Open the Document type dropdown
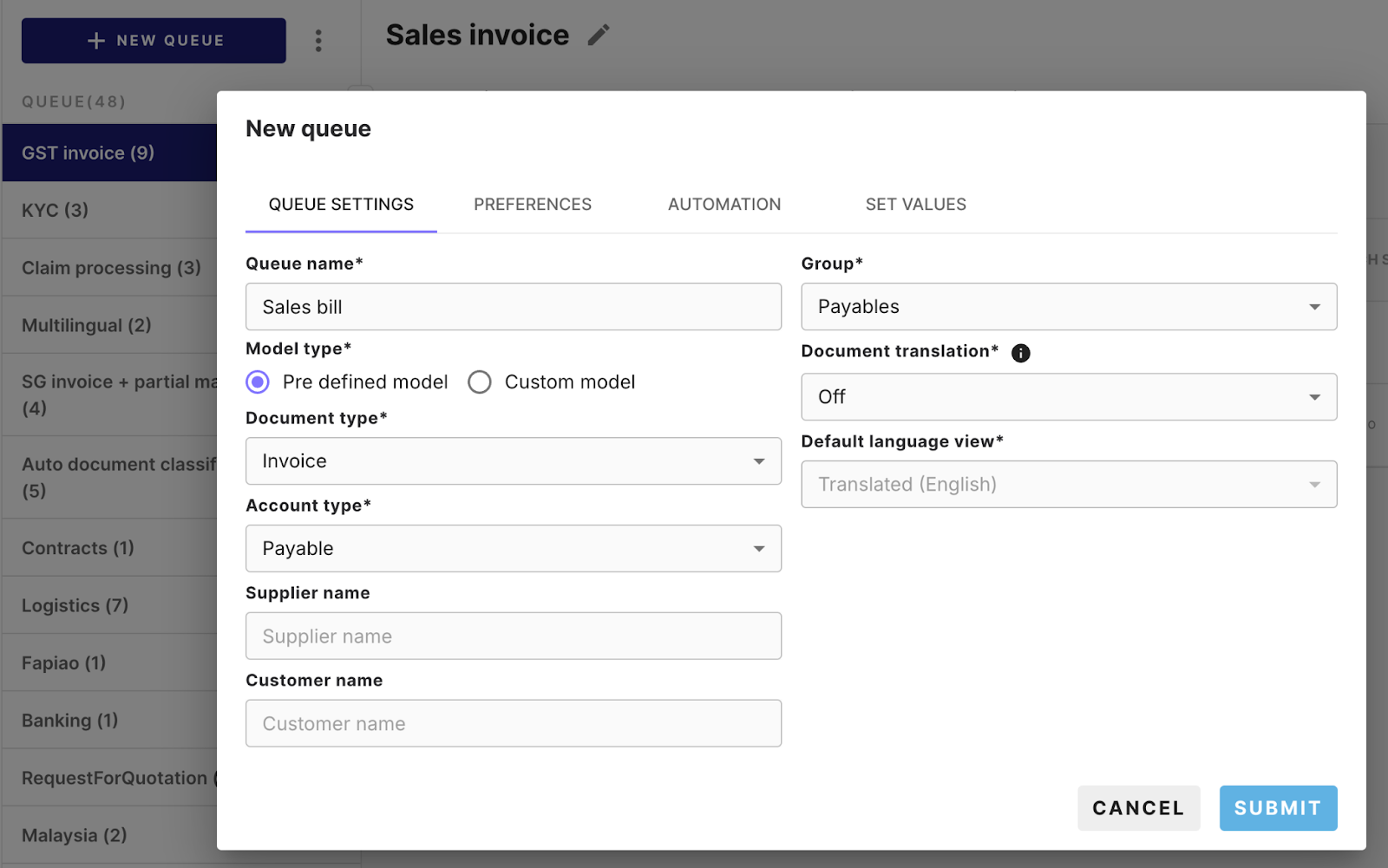This screenshot has height=868, width=1388. point(514,461)
